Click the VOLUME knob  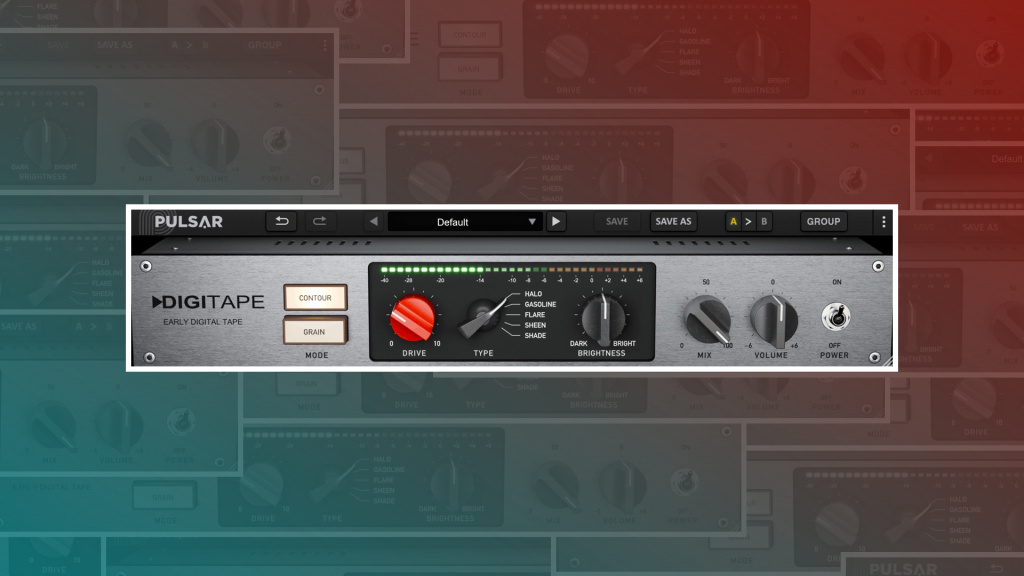[773, 320]
